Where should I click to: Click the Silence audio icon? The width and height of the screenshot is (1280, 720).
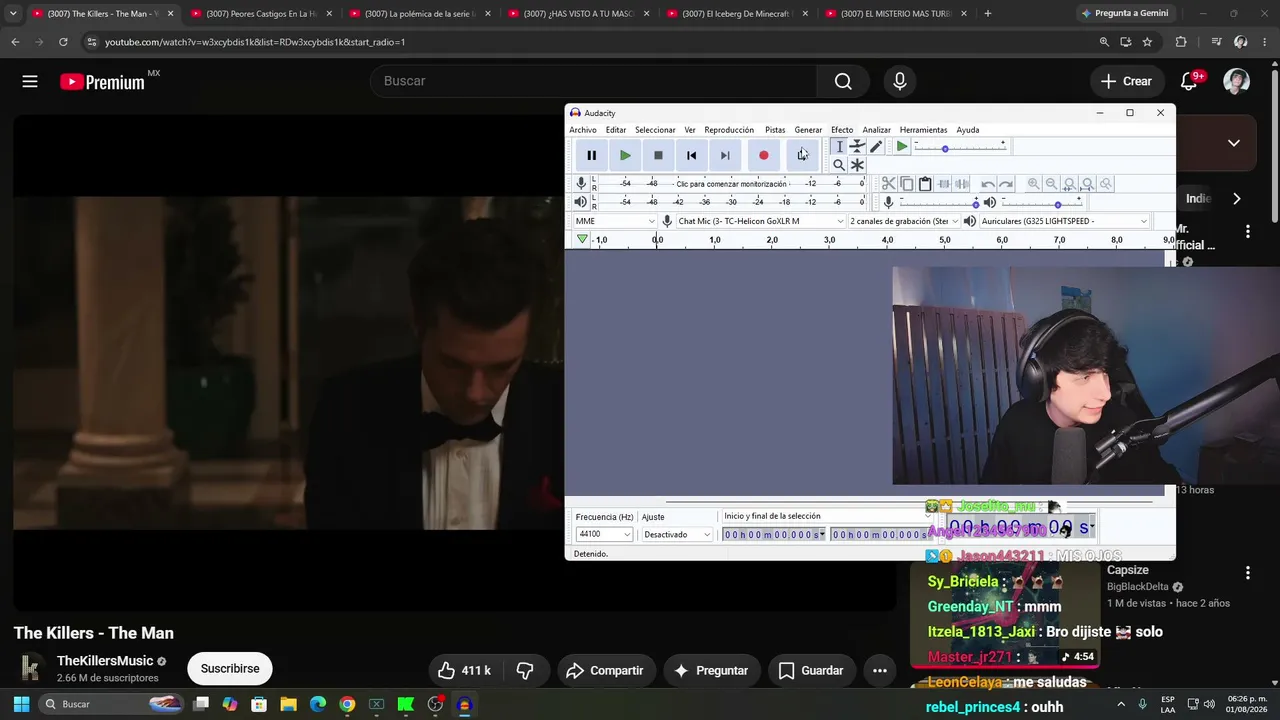point(962,184)
